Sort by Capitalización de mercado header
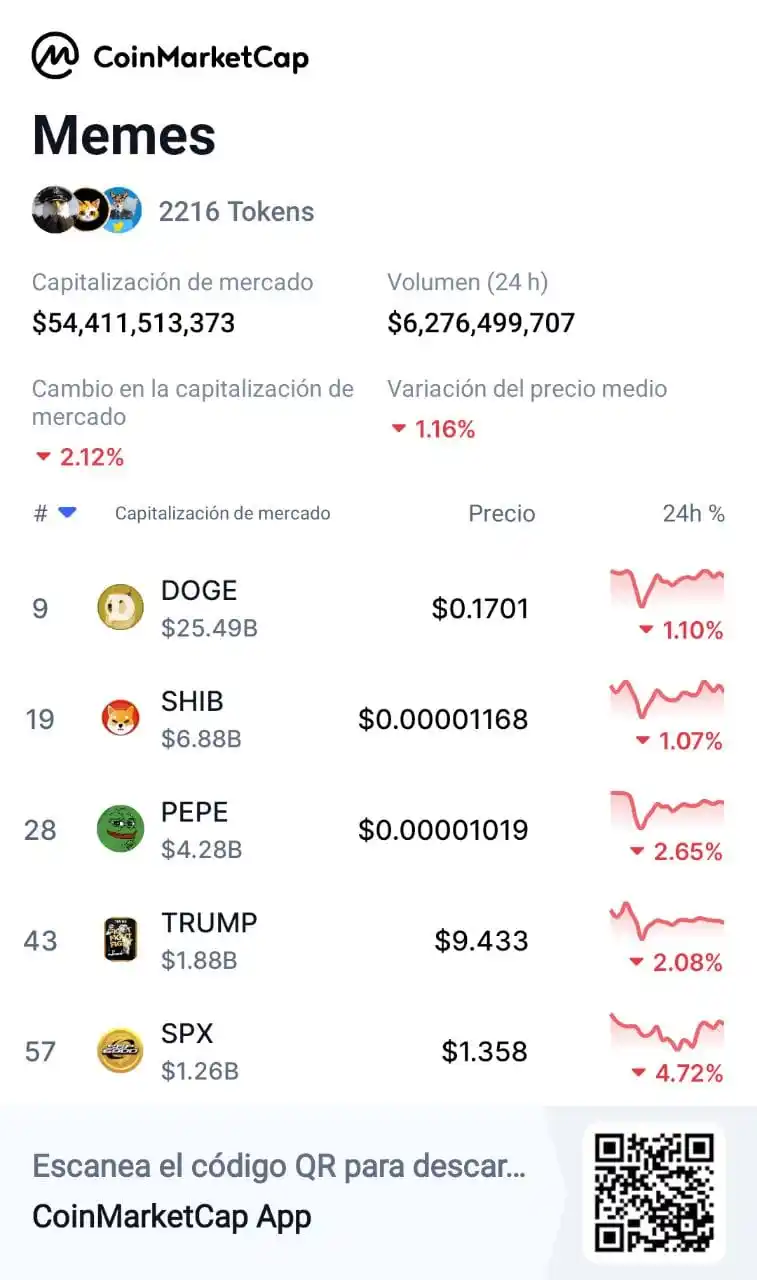This screenshot has width=757, height=1280. [222, 513]
